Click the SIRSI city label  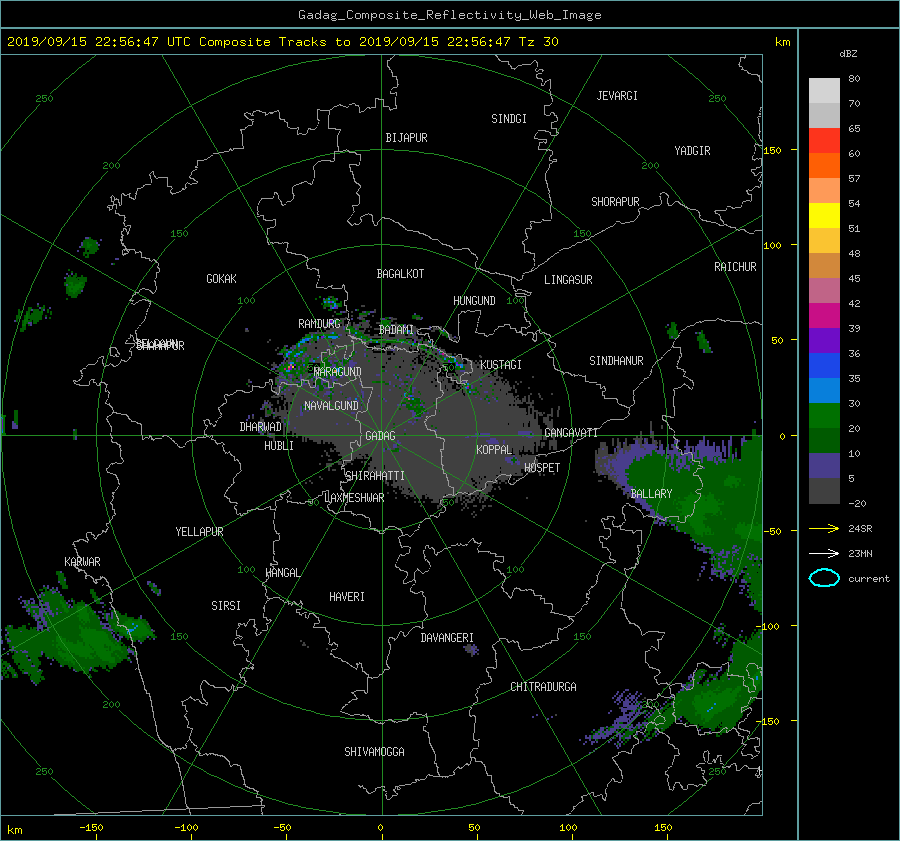(226, 606)
